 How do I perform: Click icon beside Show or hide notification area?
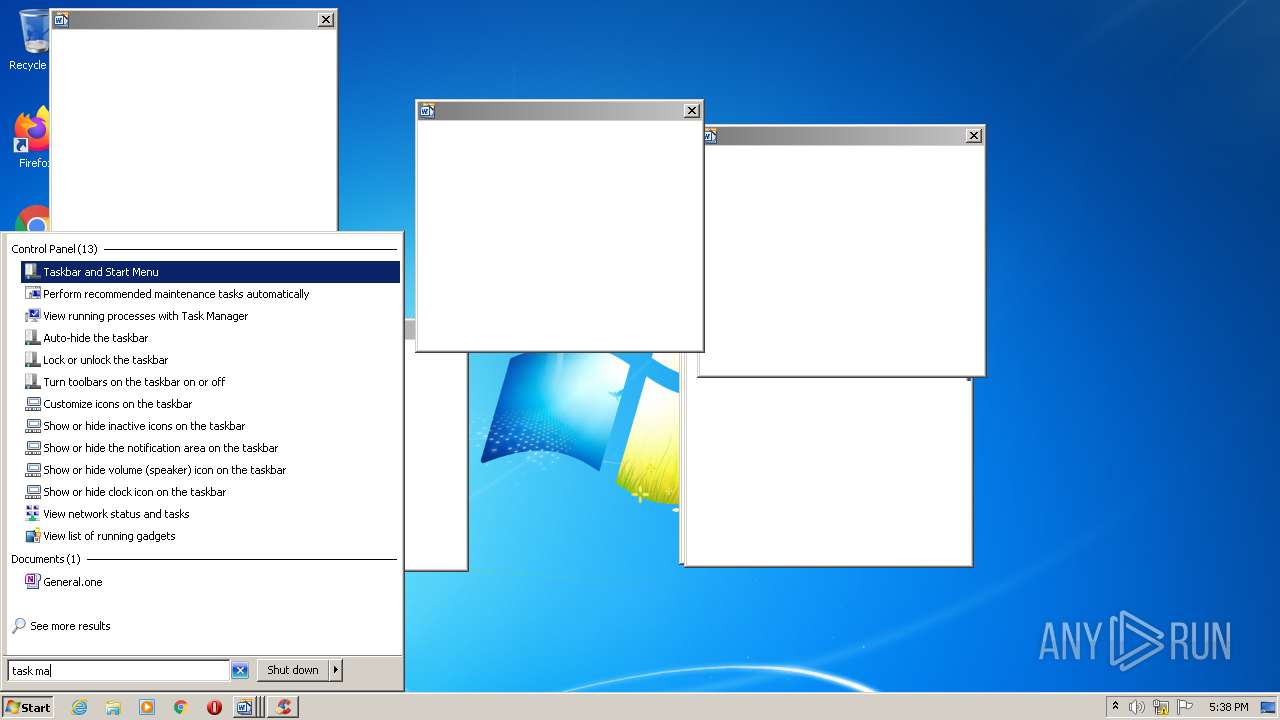[x=33, y=448]
